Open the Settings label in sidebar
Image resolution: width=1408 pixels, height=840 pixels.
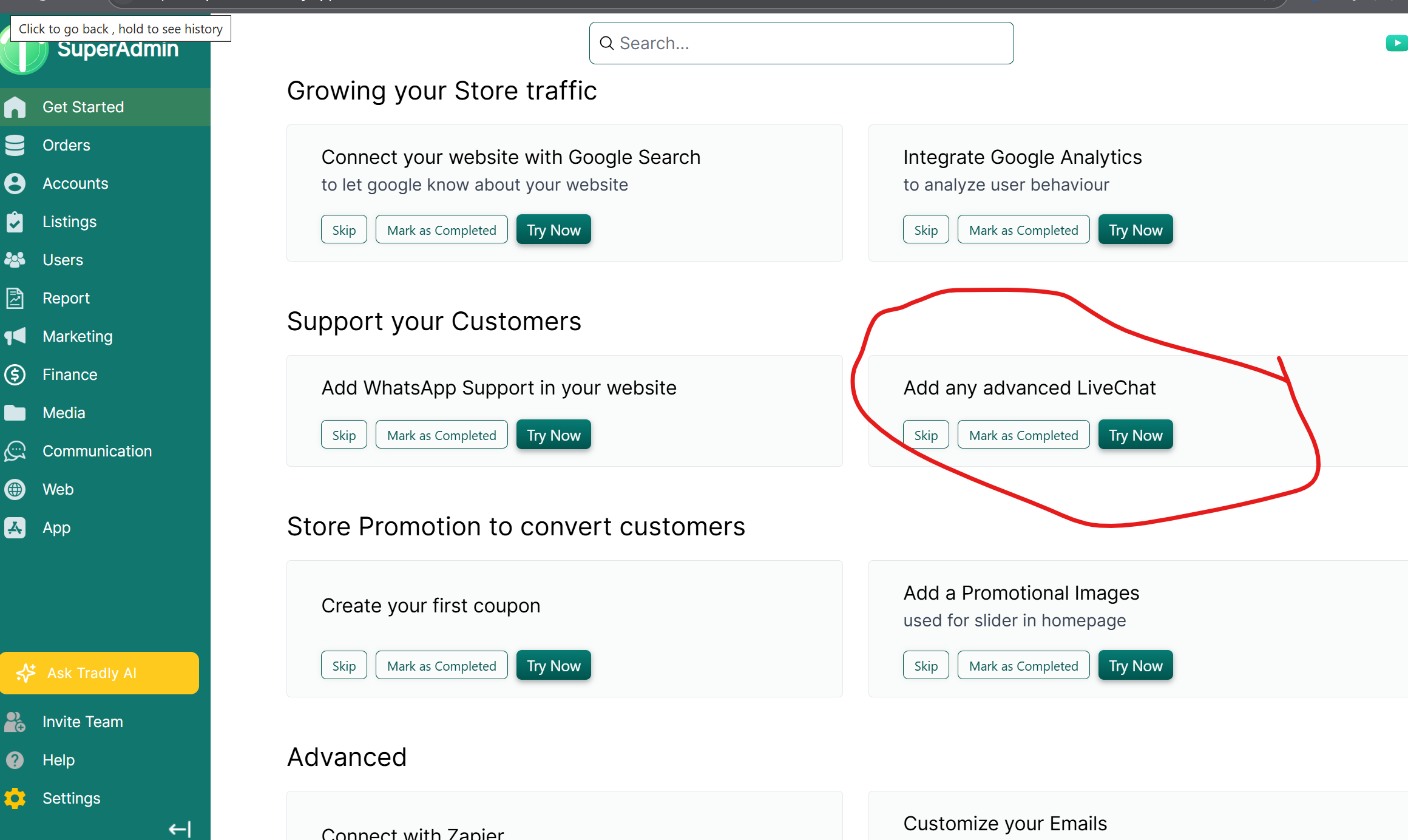point(72,798)
